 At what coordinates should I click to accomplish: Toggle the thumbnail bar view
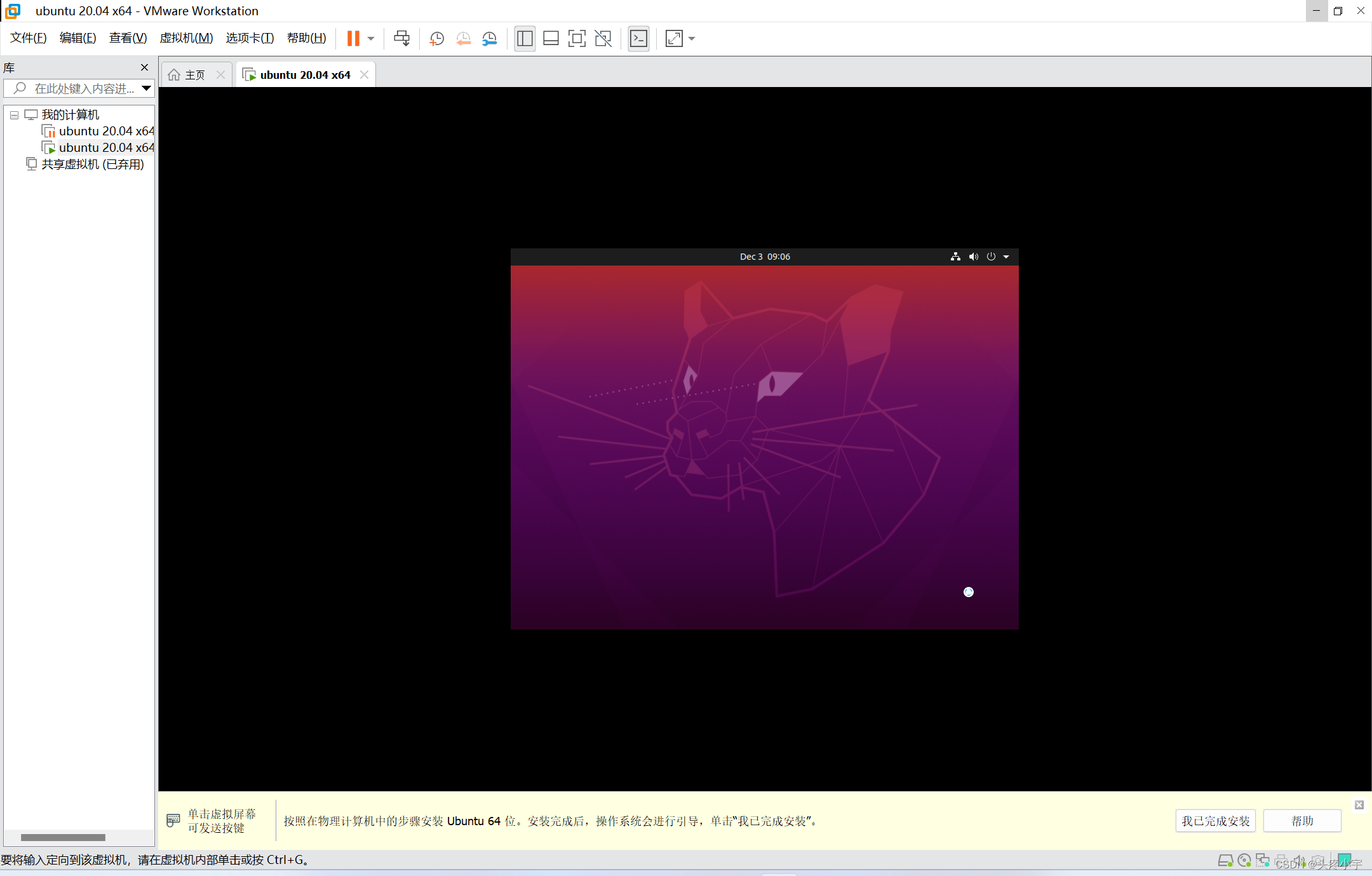click(551, 39)
